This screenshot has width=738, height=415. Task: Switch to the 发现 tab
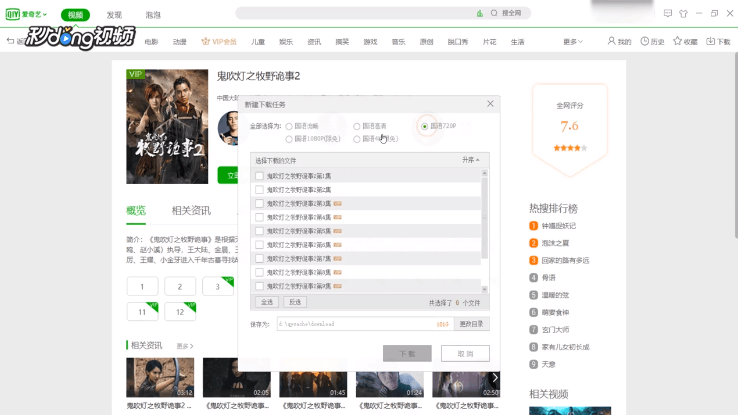pyautogui.click(x=114, y=15)
